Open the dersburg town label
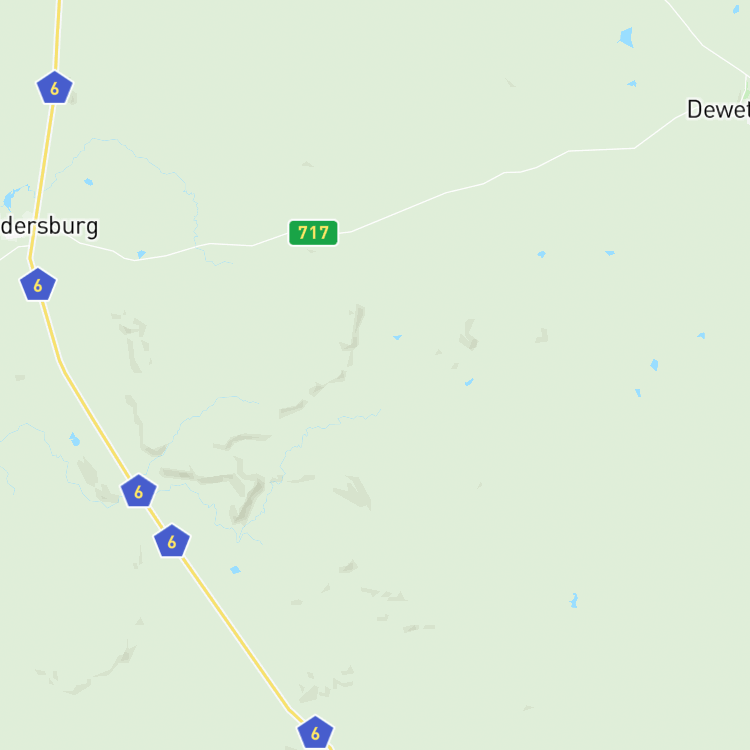750x750 pixels. 49,227
